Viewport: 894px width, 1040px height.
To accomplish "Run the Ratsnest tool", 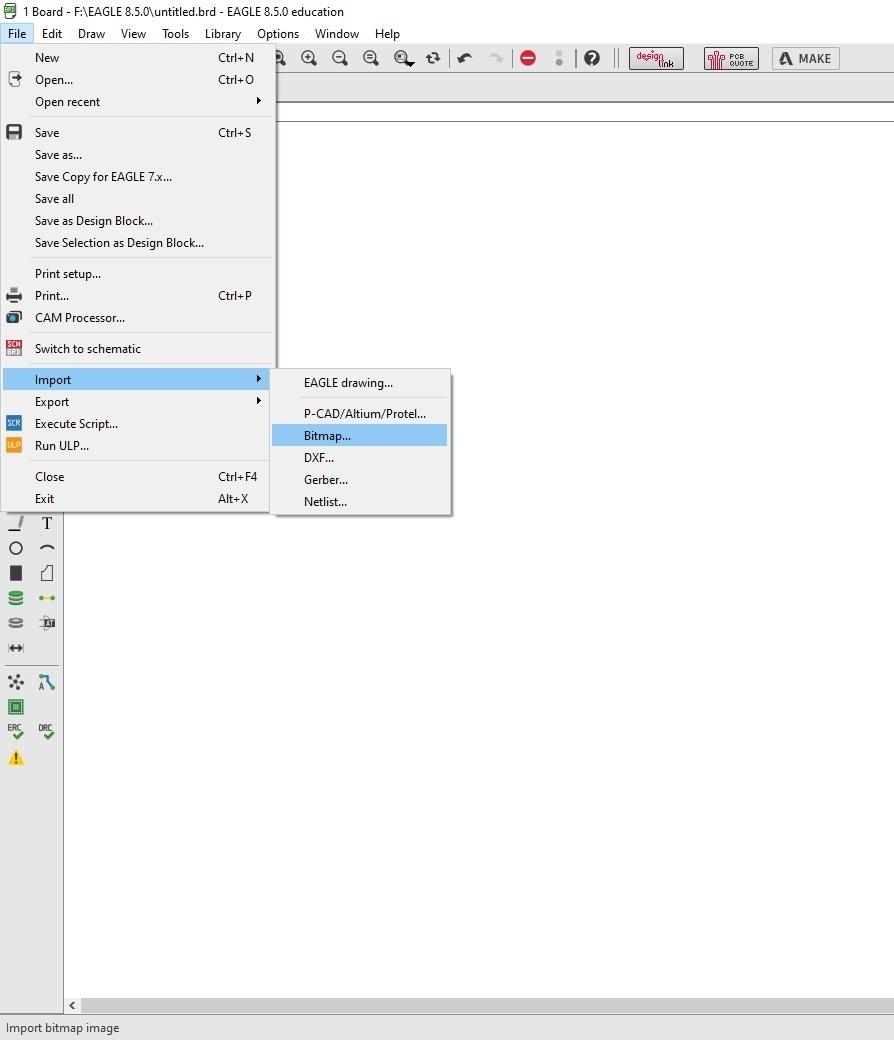I will pyautogui.click(x=16, y=682).
